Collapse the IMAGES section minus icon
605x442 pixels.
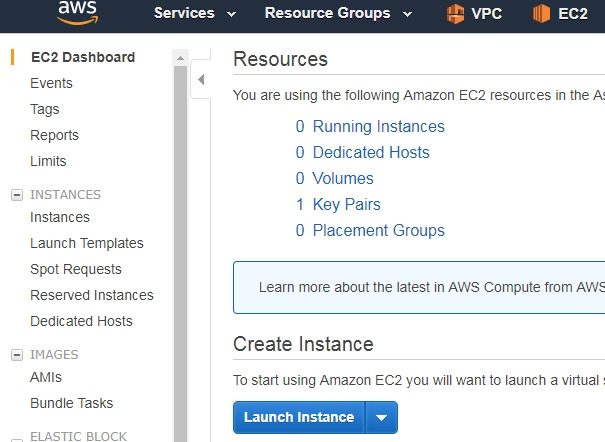point(16,355)
